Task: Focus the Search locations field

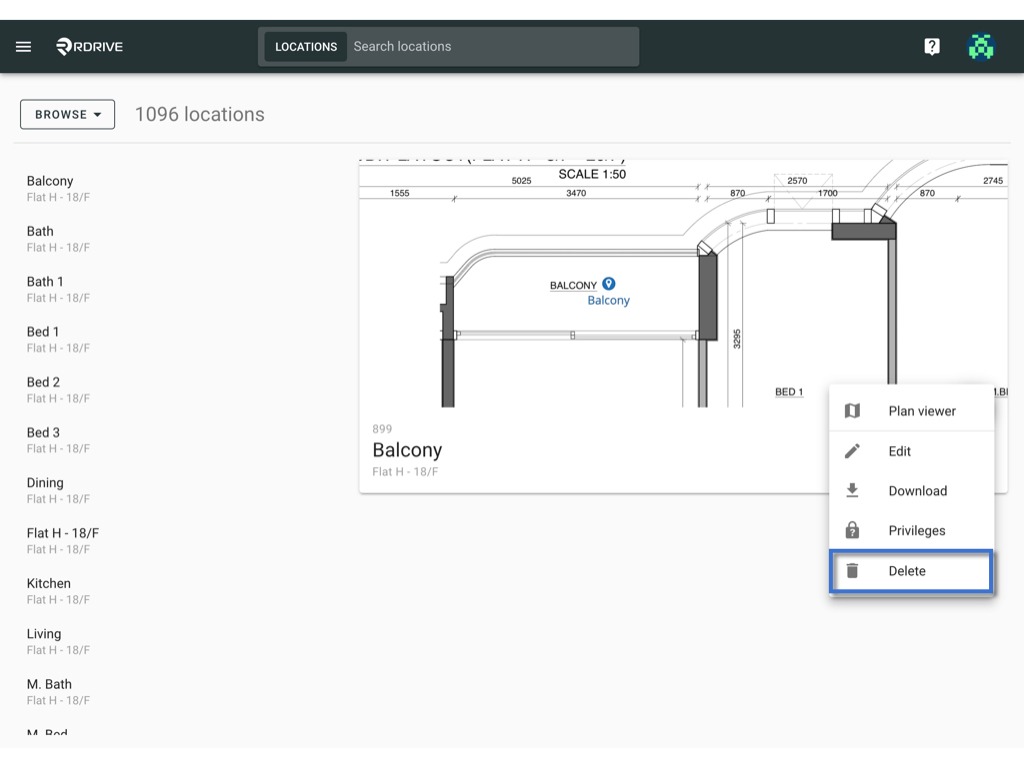Action: coord(492,46)
